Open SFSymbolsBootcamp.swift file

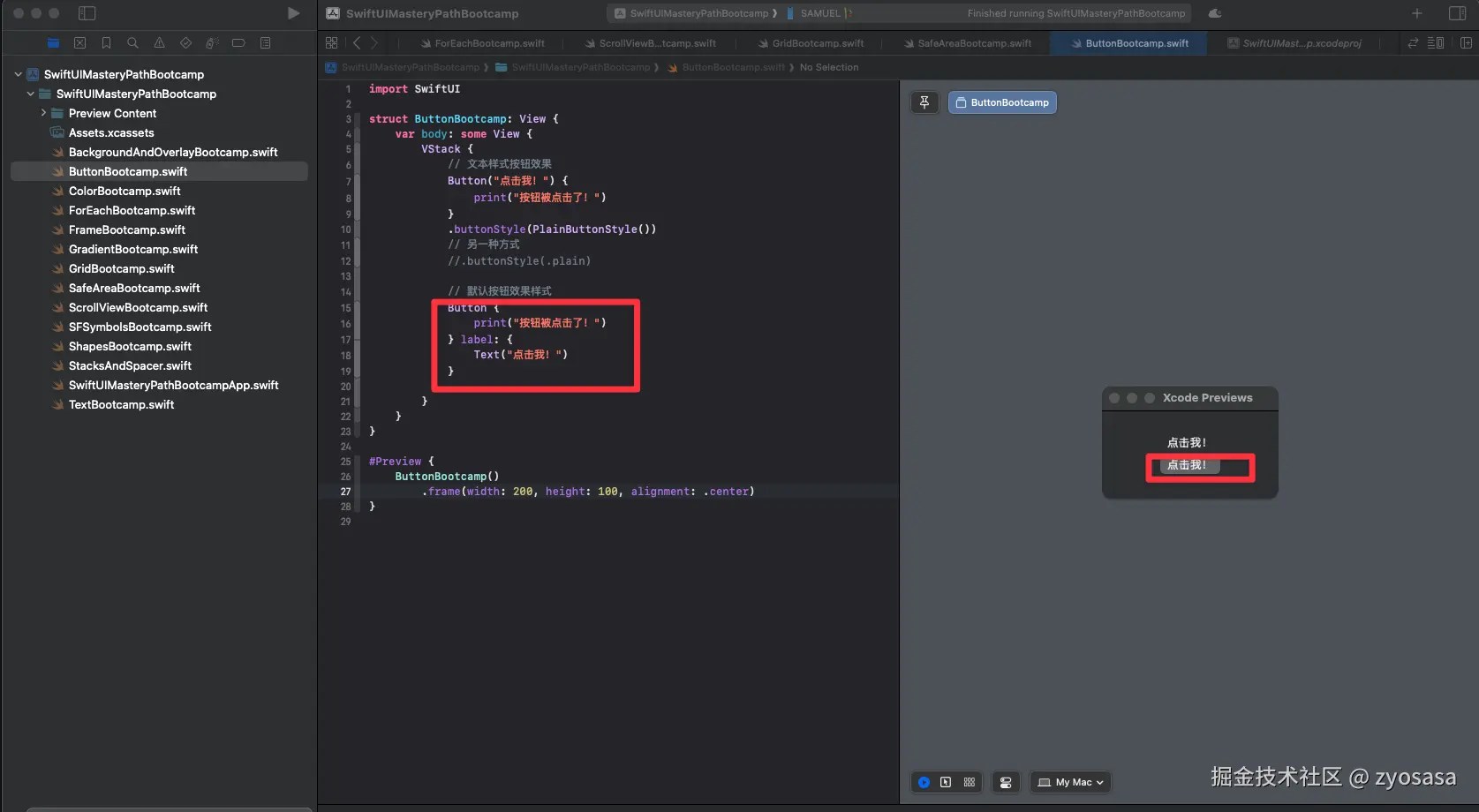[x=140, y=327]
